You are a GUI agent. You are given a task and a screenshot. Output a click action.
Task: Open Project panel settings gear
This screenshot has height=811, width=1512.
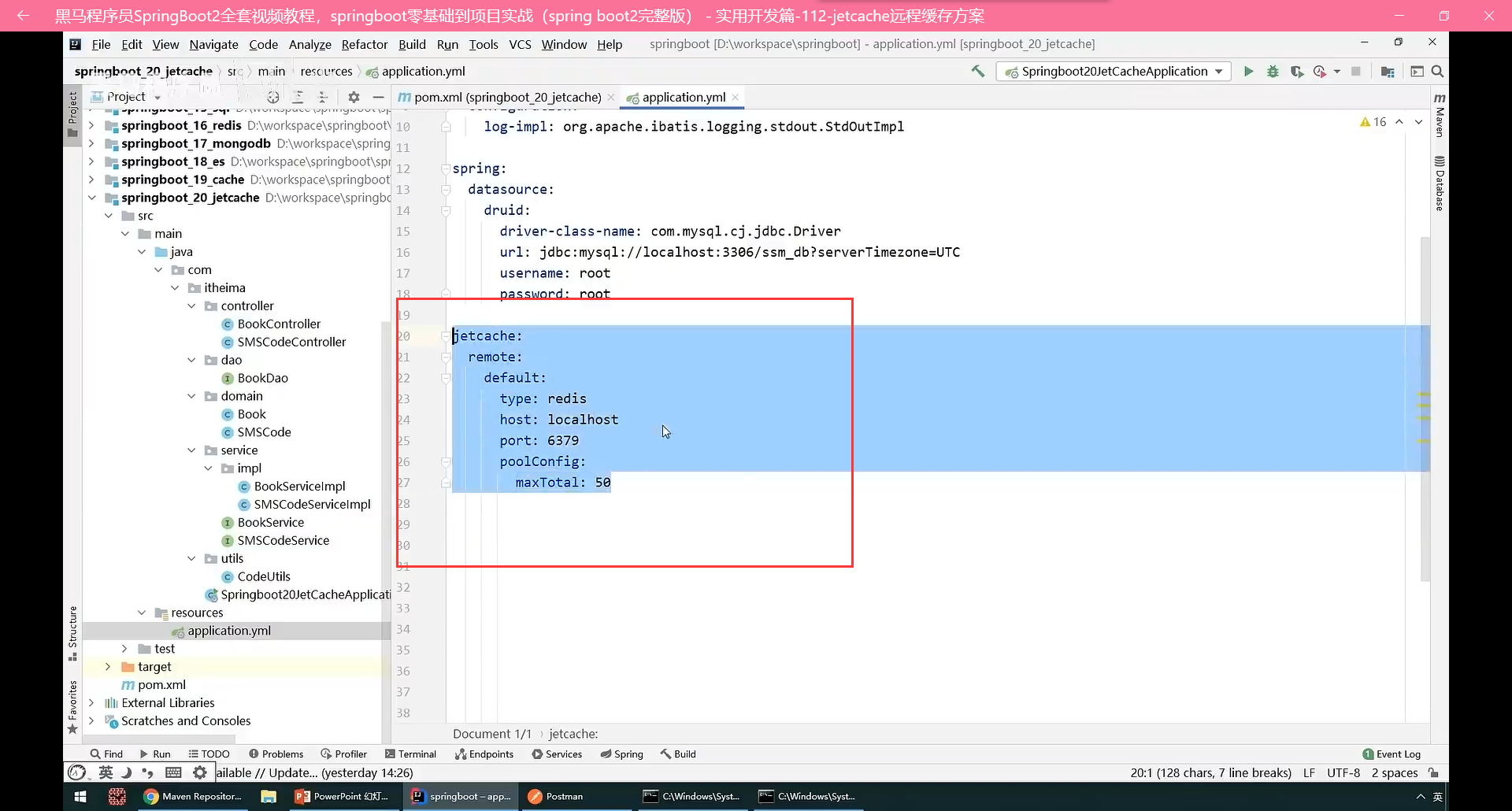[x=354, y=97]
